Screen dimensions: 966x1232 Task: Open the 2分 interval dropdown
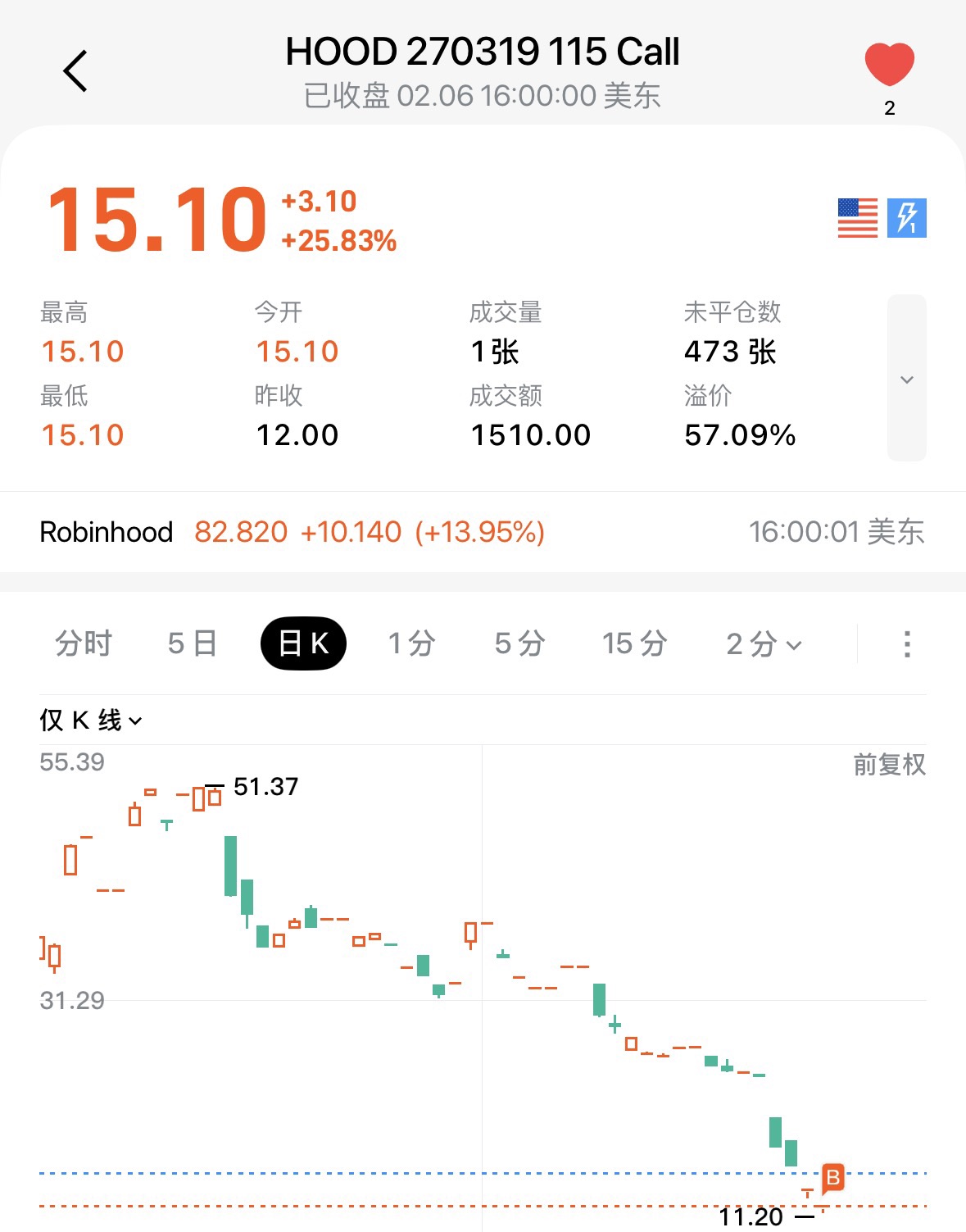point(764,643)
